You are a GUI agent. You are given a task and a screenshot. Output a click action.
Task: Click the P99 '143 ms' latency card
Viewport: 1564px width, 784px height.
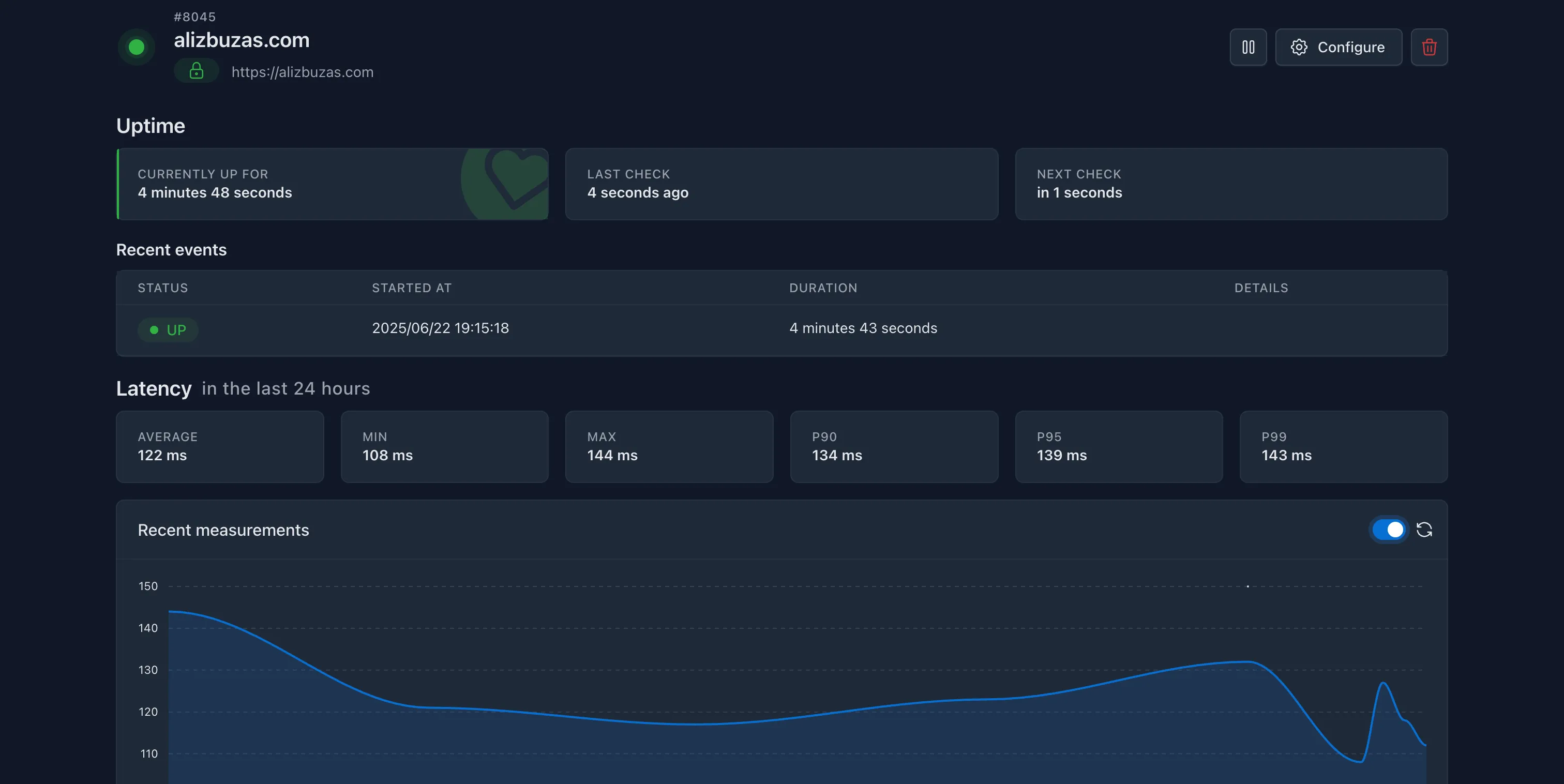1343,446
